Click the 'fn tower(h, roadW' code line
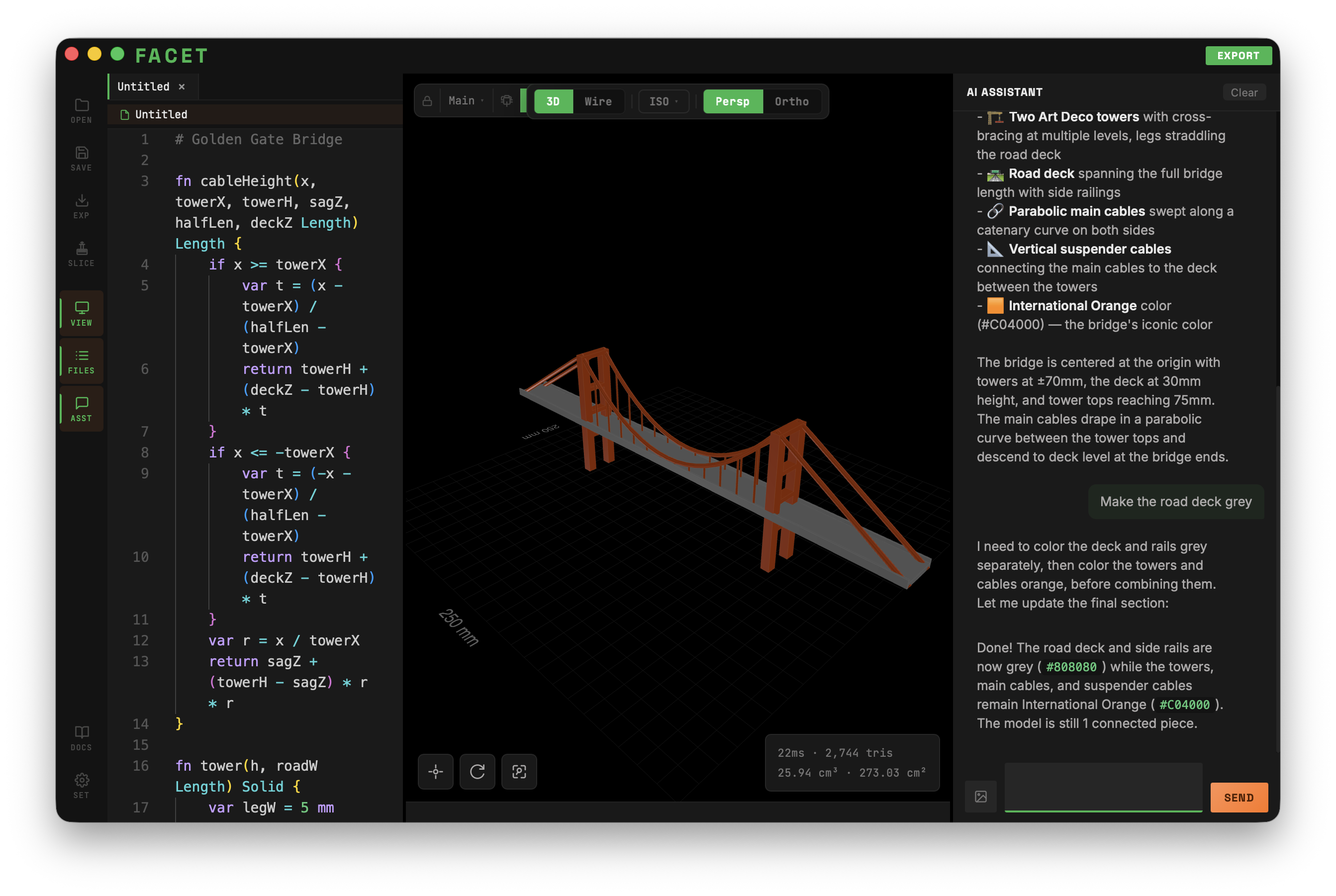Screen dimensions: 1336x896 tap(246, 766)
